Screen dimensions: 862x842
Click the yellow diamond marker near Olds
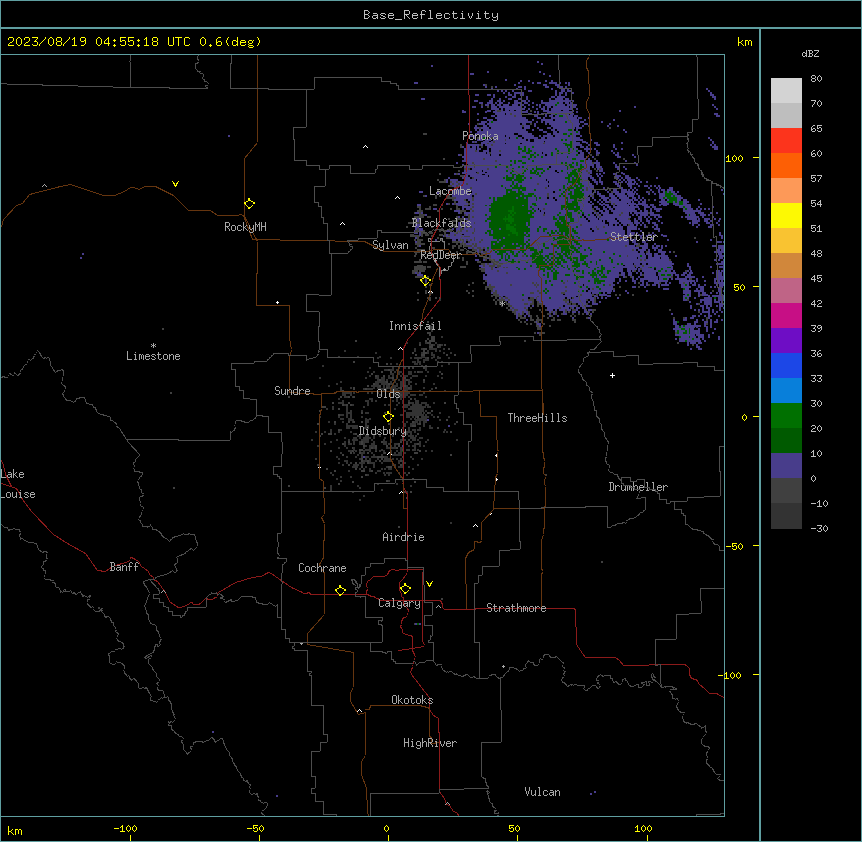point(388,417)
